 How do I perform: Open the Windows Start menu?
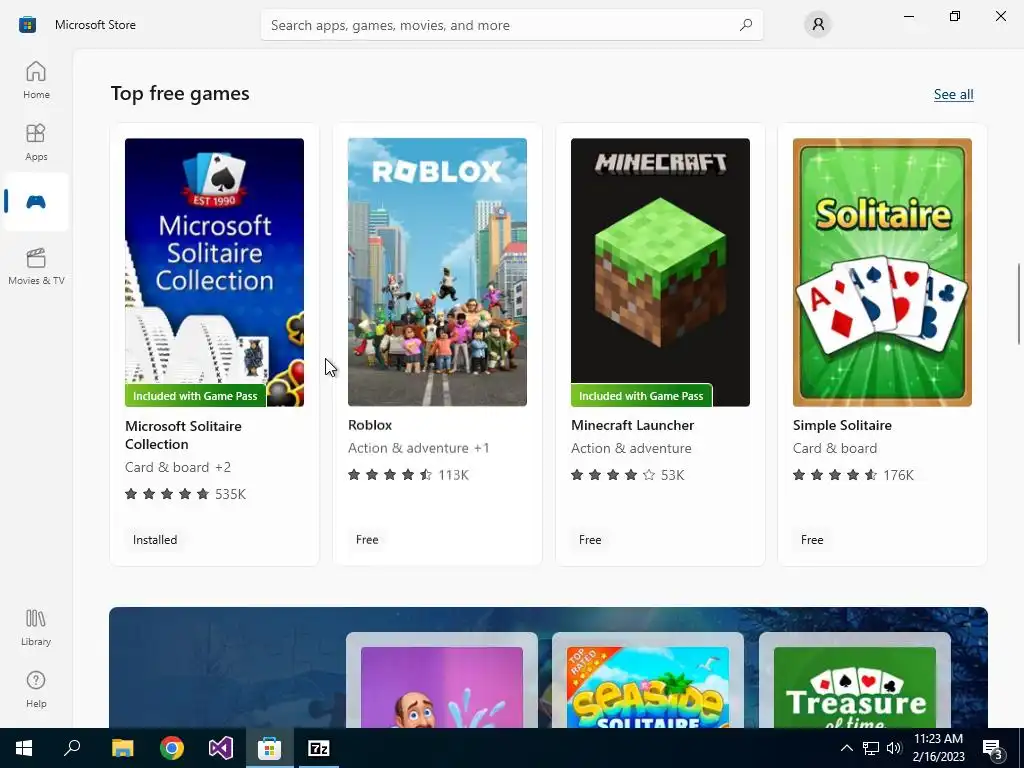pos(24,748)
